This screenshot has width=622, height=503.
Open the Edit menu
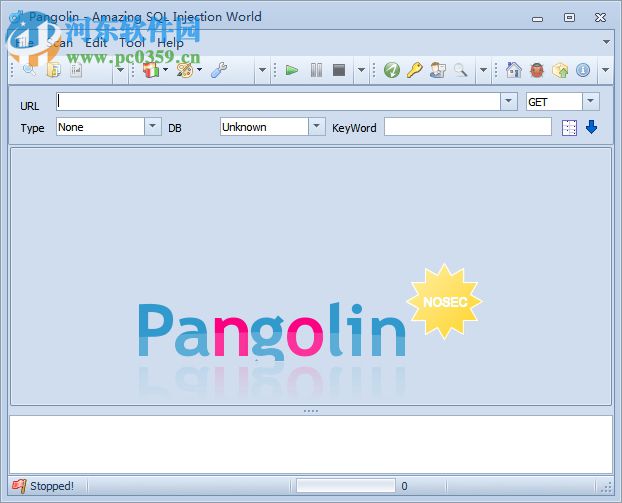tap(96, 42)
